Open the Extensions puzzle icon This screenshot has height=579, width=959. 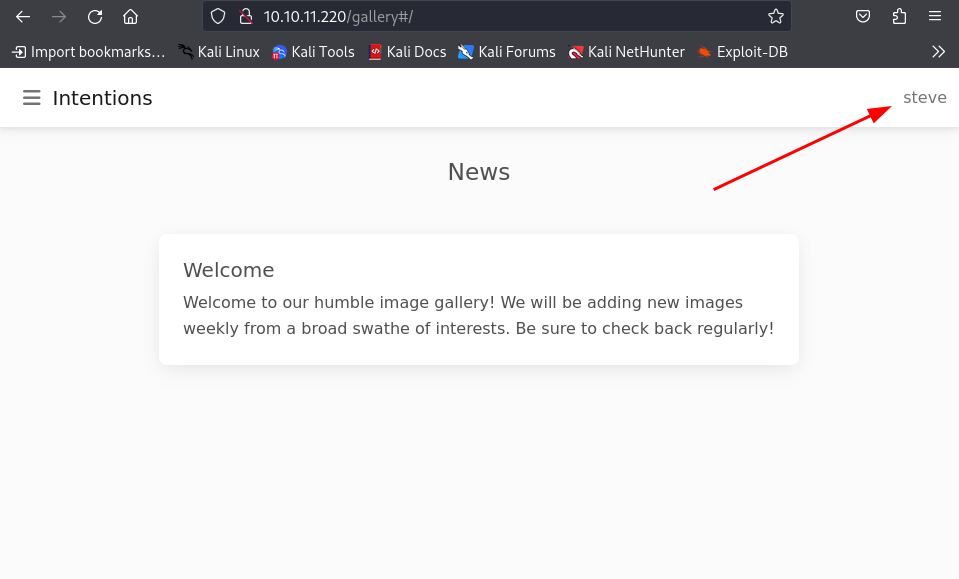point(899,16)
